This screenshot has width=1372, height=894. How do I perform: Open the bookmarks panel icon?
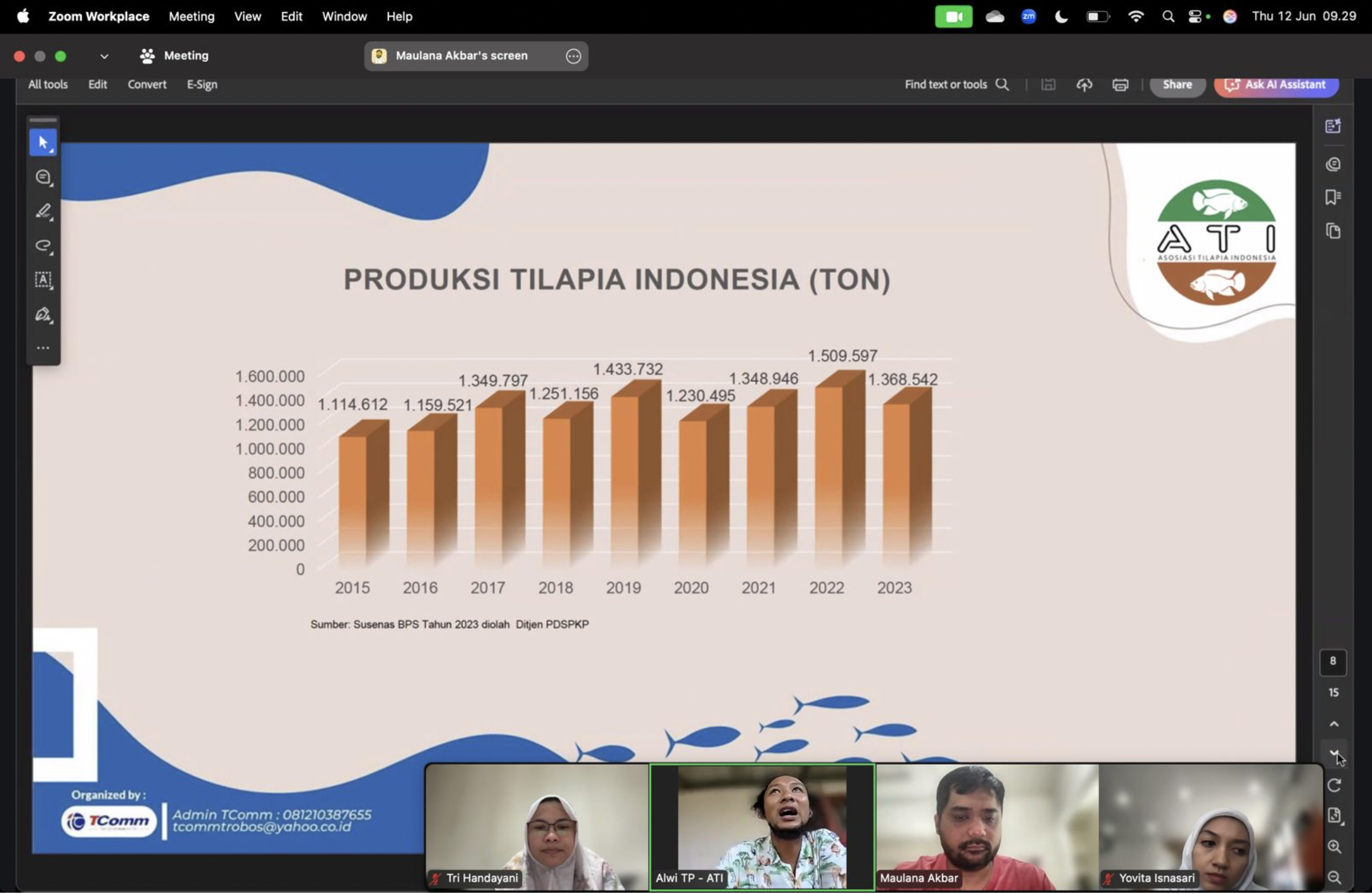pyautogui.click(x=1333, y=197)
